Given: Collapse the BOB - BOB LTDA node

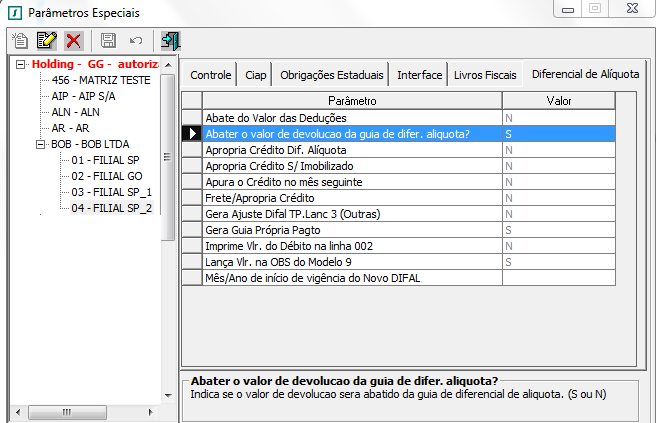Looking at the screenshot, I should point(39,144).
